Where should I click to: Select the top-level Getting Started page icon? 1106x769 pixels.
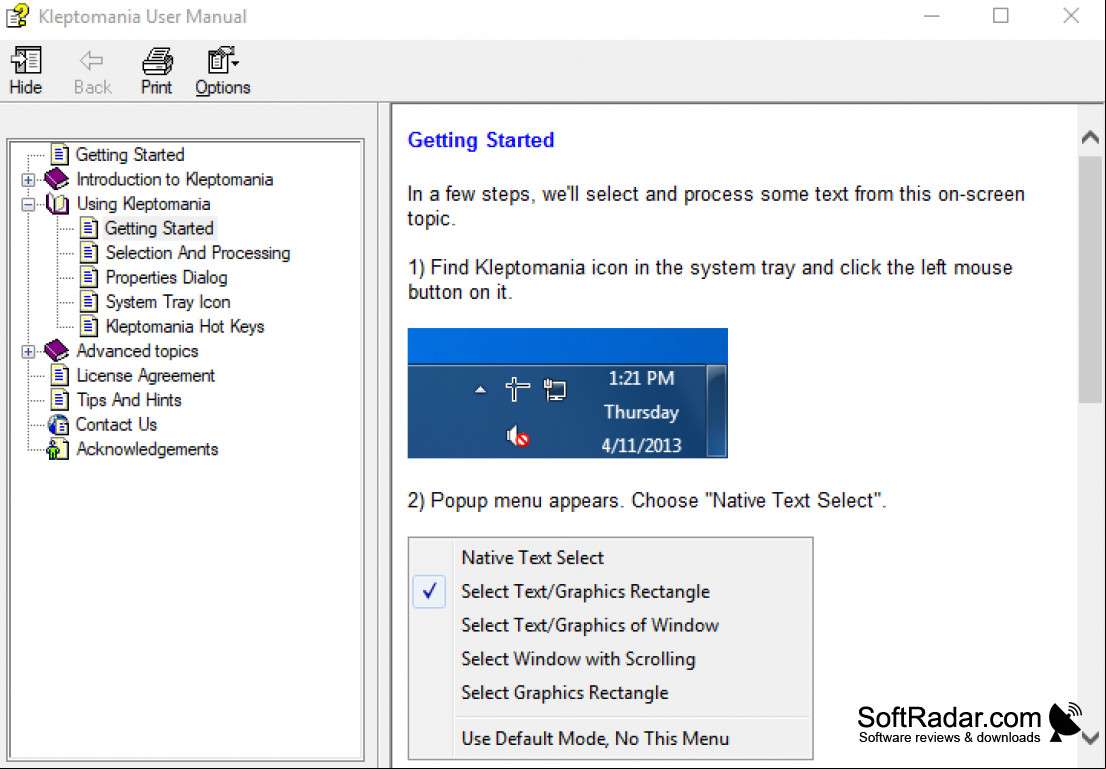pyautogui.click(x=60, y=155)
